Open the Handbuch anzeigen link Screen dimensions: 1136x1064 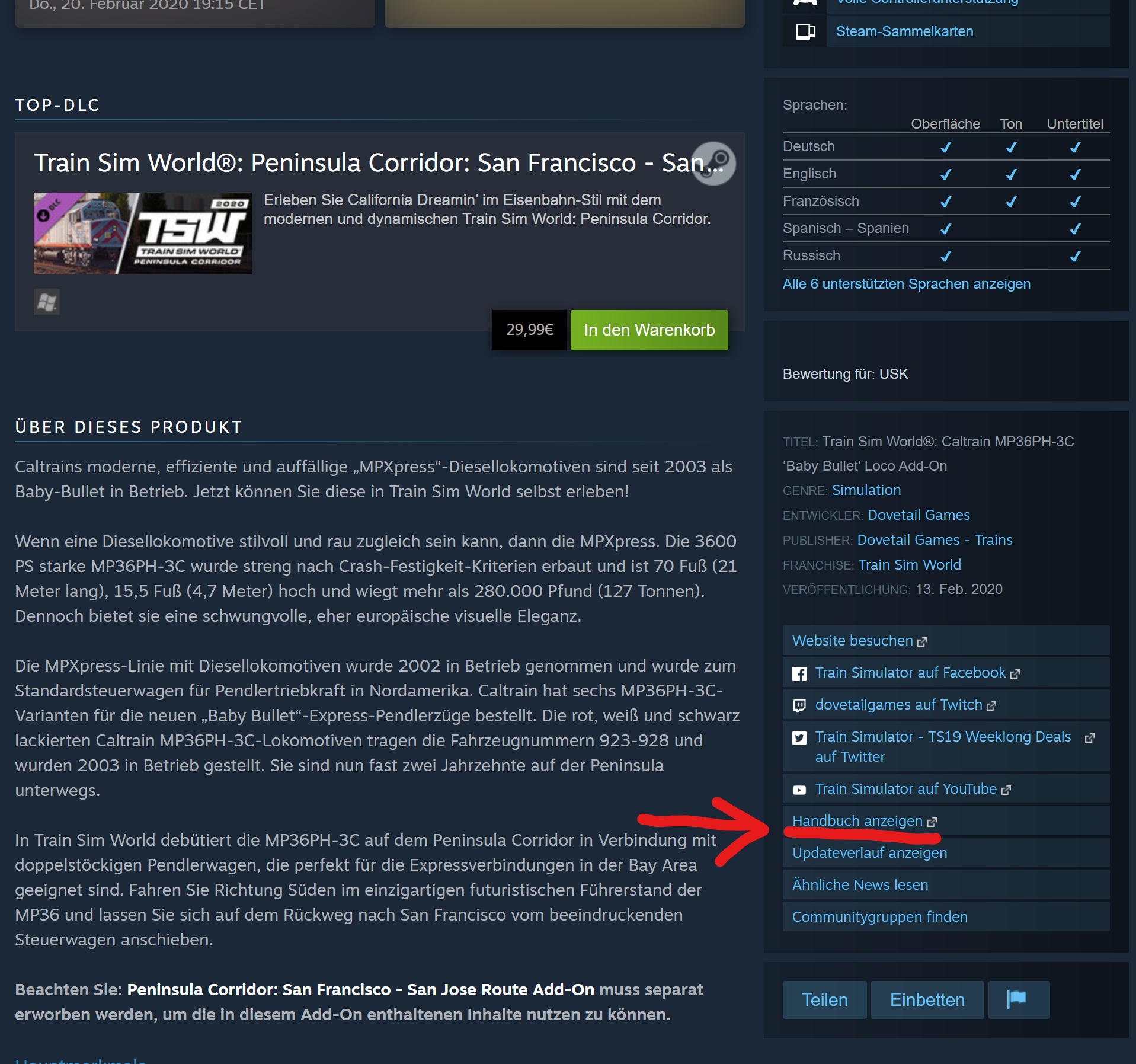click(857, 820)
